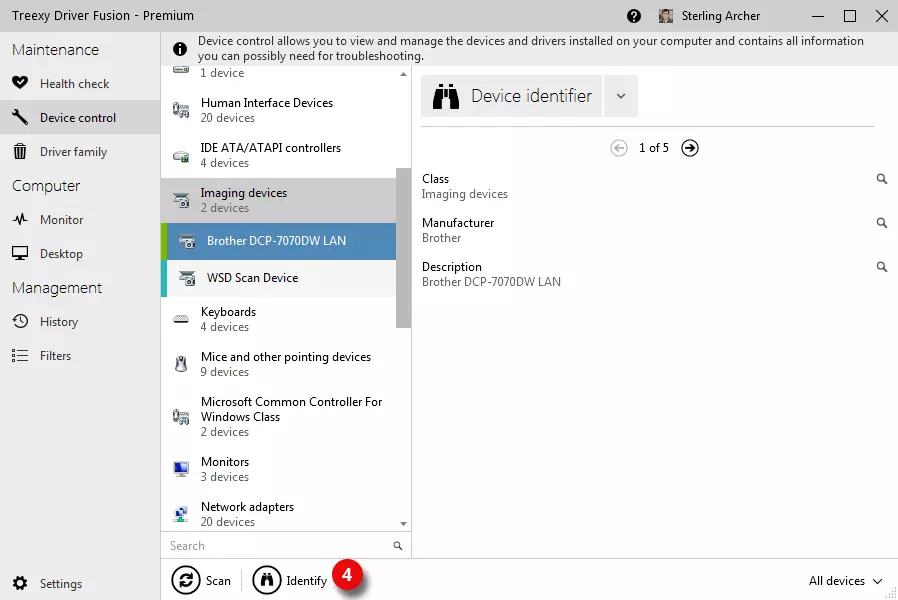Click the '1 of 5' page indicator
898x600 pixels.
pyautogui.click(x=653, y=148)
